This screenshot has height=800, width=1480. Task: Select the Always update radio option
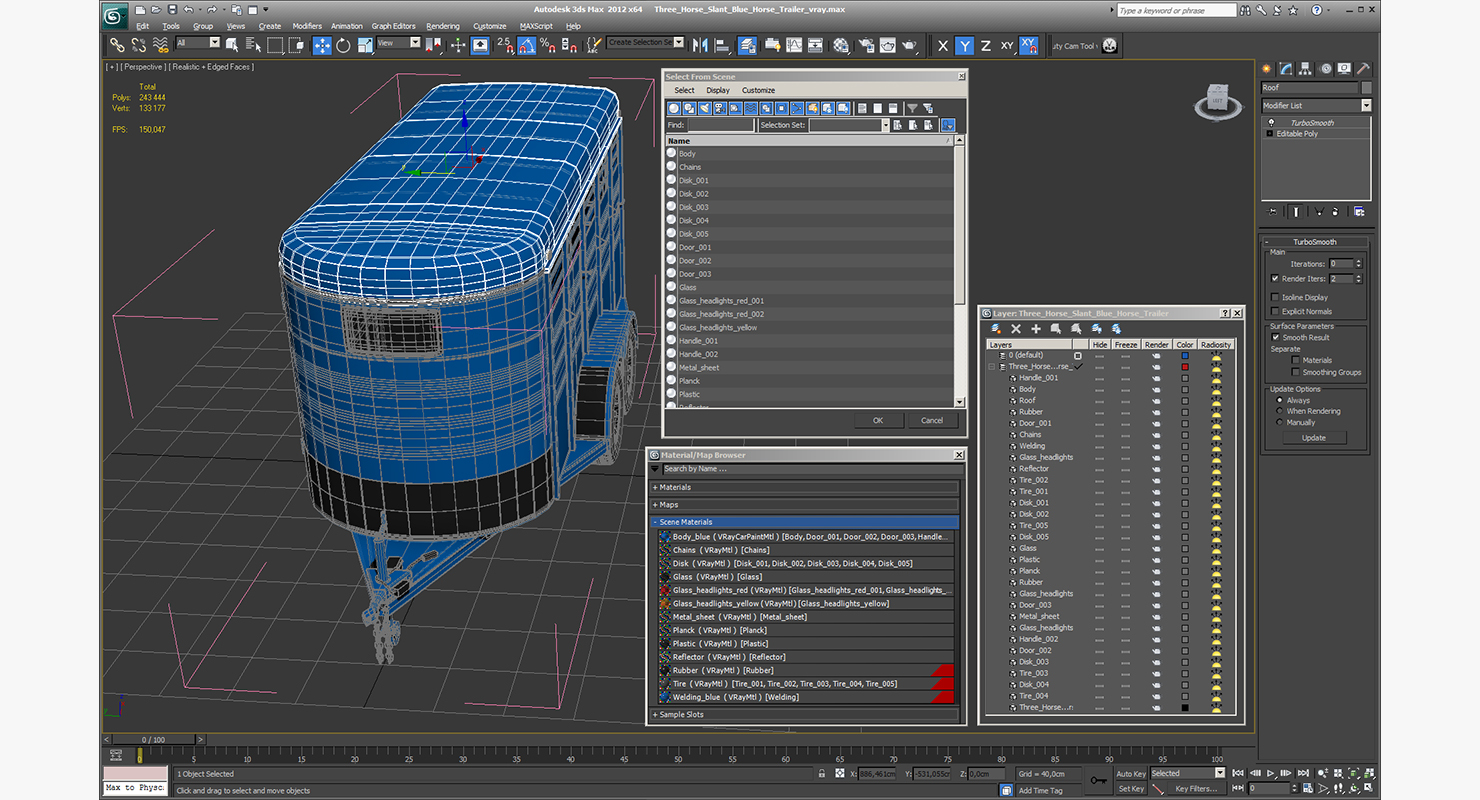(1280, 400)
